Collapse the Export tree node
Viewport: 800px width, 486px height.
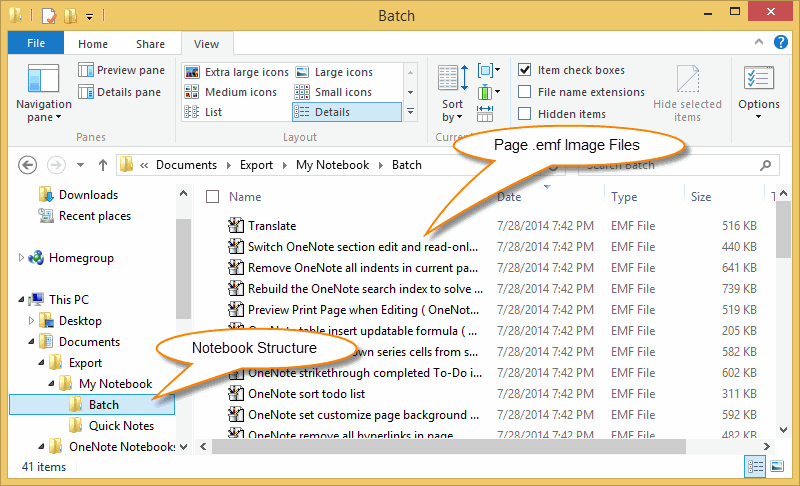[x=42, y=363]
